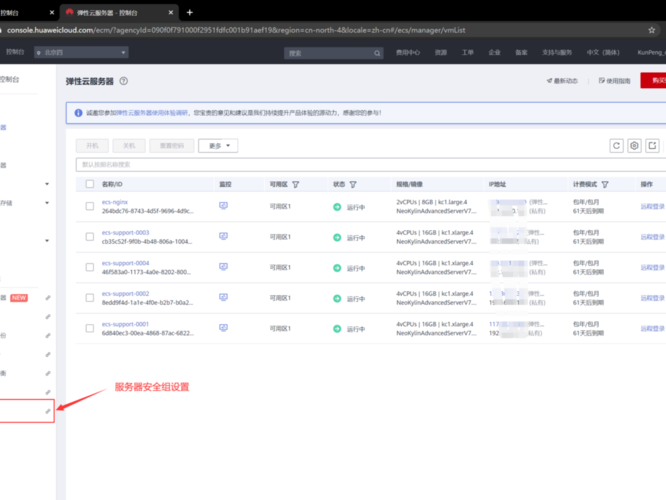The width and height of the screenshot is (666, 500).
Task: Check the box for ecs-support-0004
Action: coord(90,267)
